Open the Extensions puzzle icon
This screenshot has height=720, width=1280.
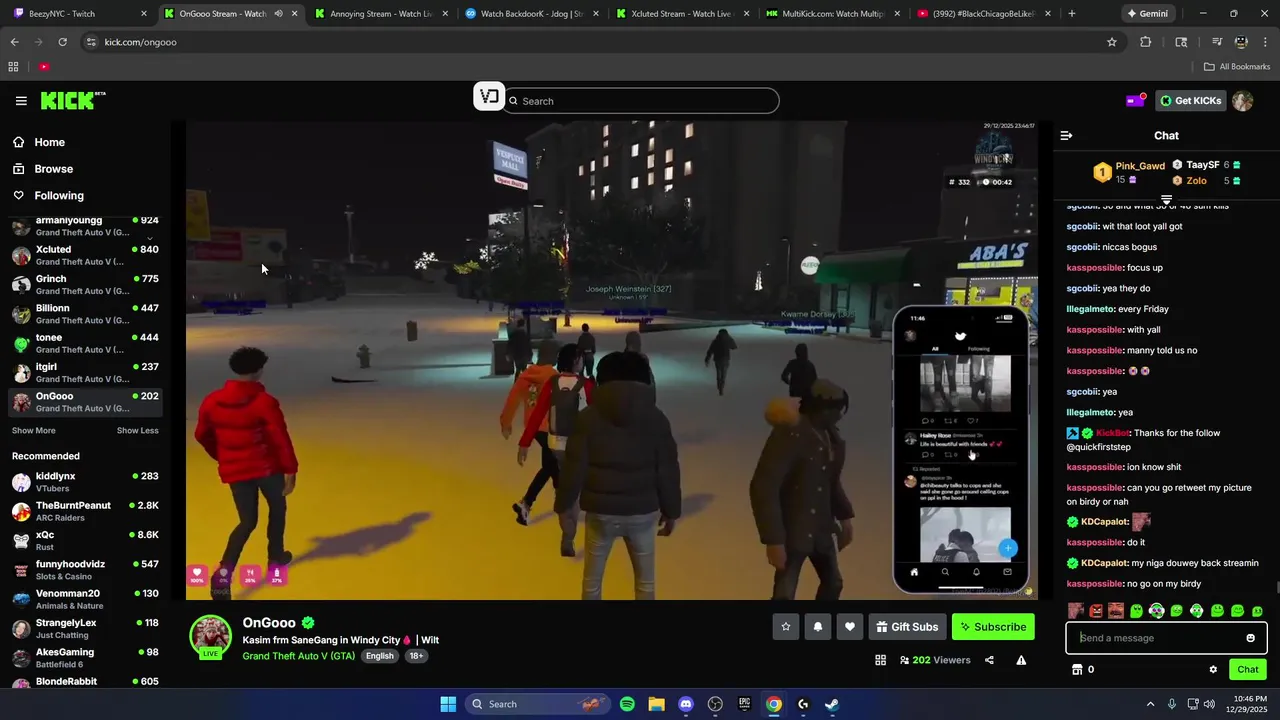[1146, 42]
